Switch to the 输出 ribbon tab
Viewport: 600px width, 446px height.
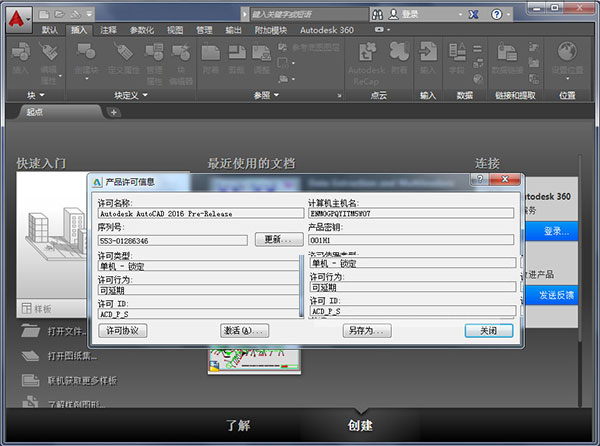coord(233,30)
